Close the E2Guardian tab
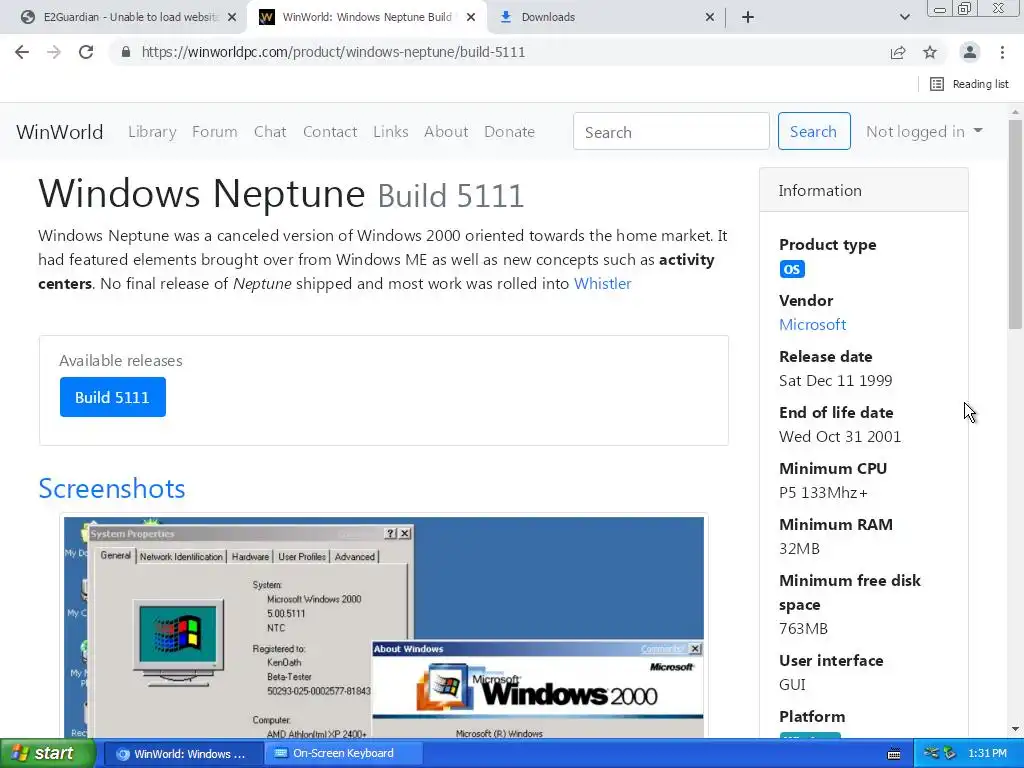Viewport: 1024px width, 768px height. coord(232,17)
